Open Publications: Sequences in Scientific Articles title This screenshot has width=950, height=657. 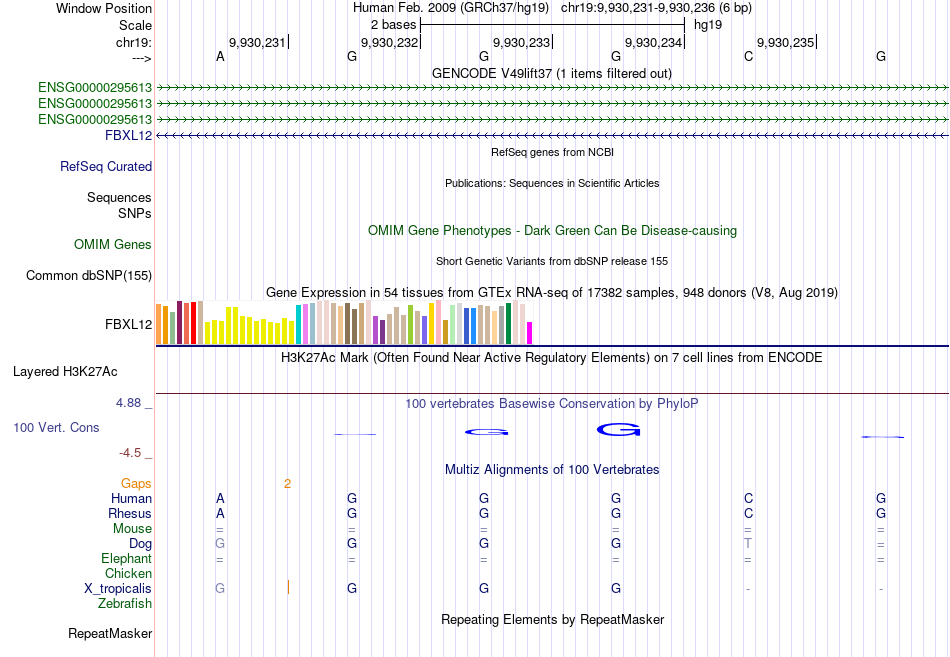[x=552, y=183]
